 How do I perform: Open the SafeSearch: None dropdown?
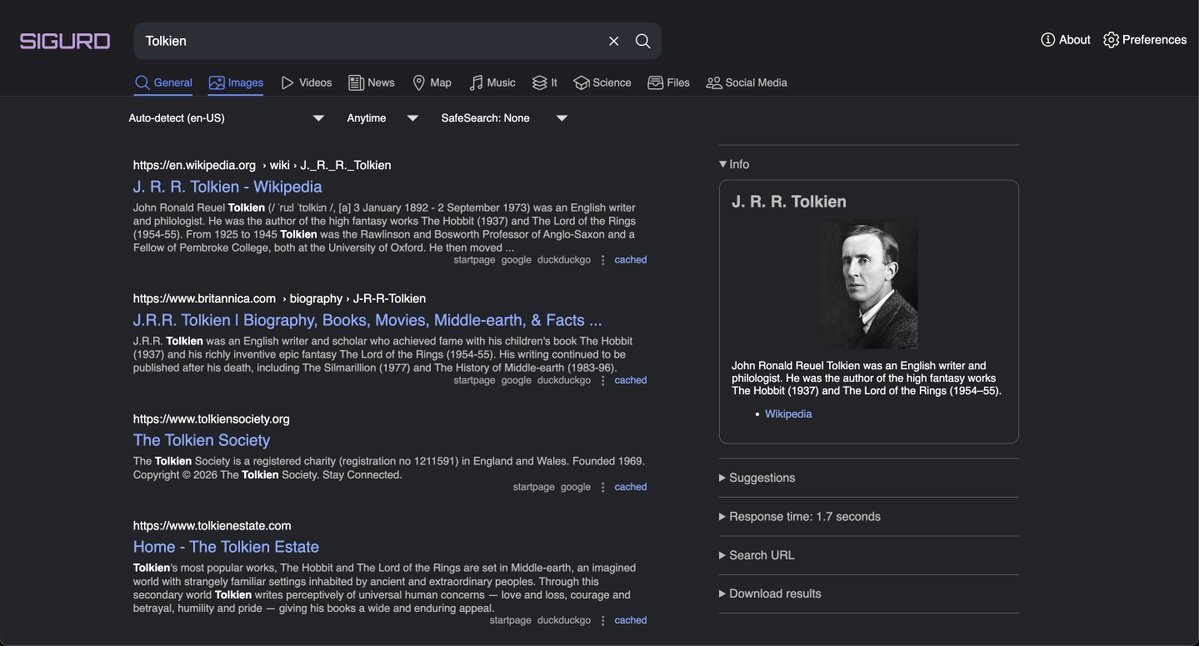tap(504, 118)
